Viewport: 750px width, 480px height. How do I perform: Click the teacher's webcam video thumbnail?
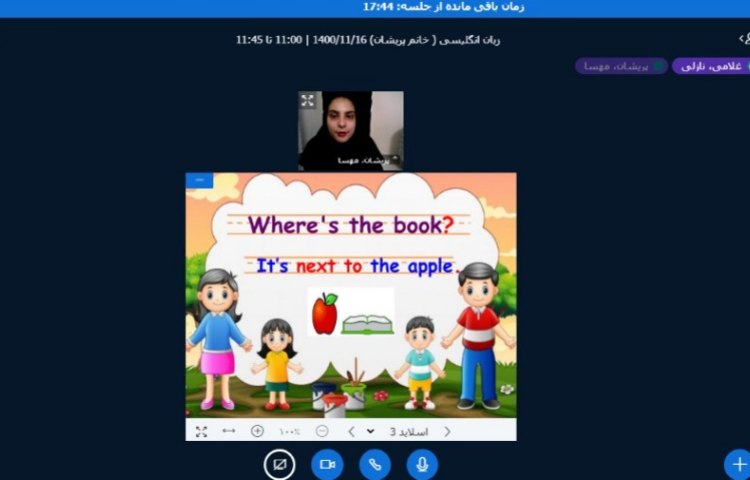click(351, 130)
